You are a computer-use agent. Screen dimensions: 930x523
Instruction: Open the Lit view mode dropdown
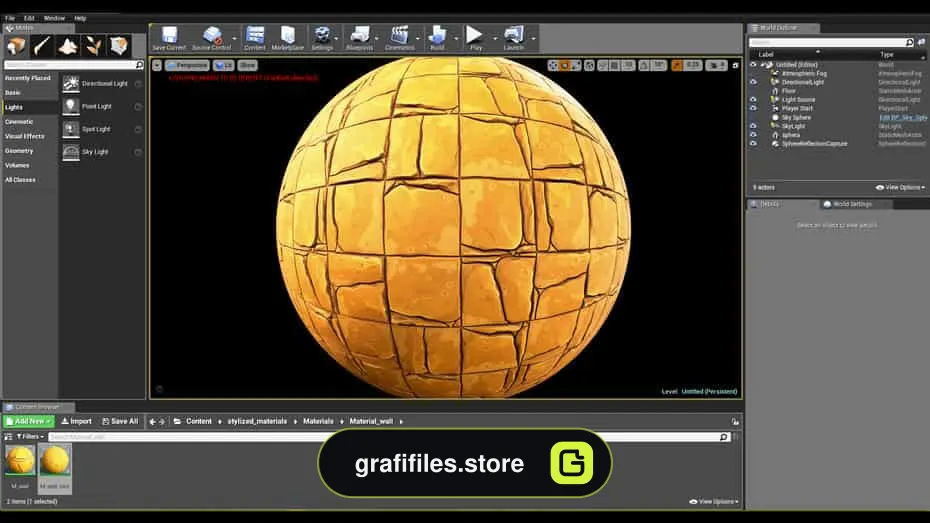coord(224,65)
